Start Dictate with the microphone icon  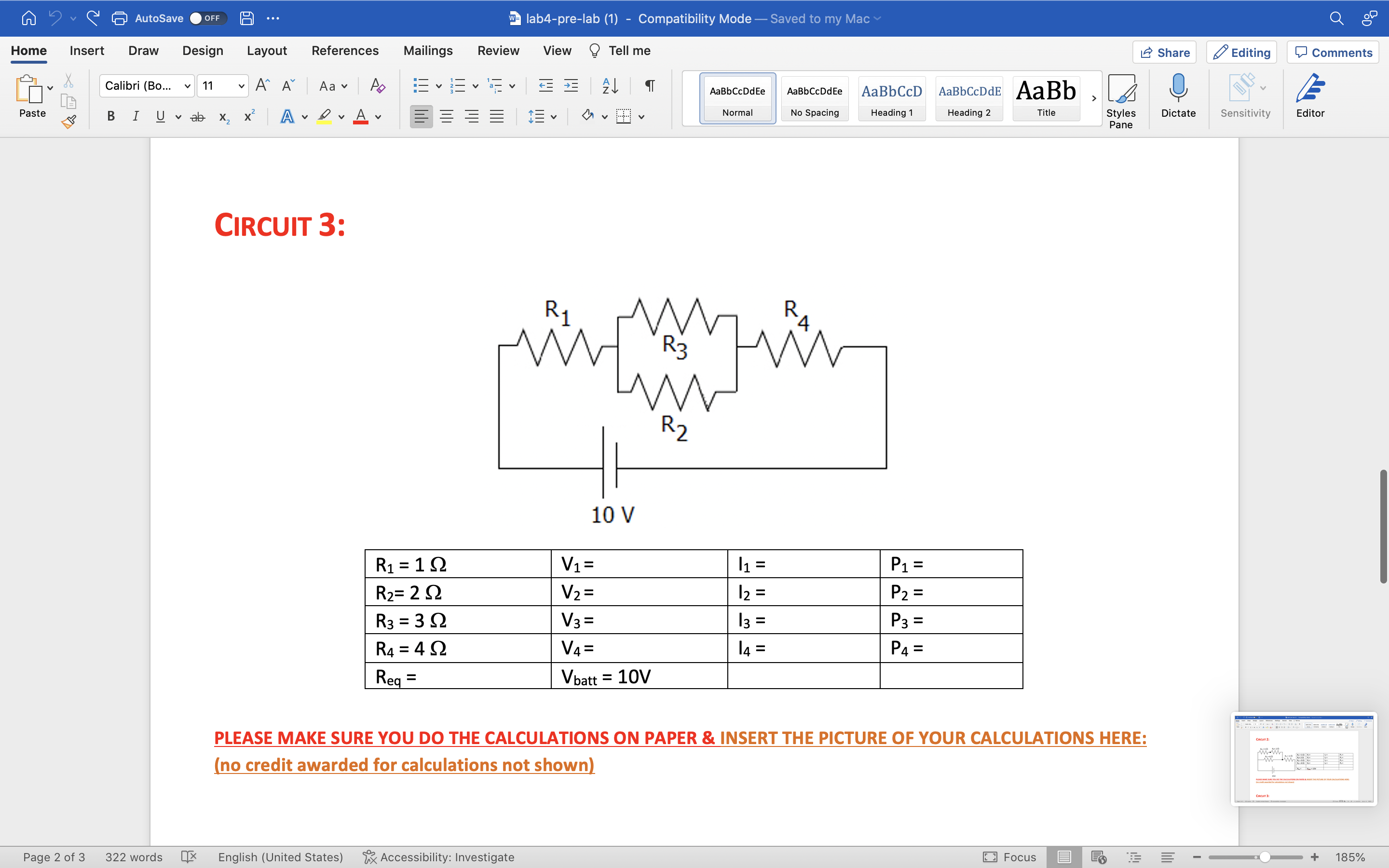click(x=1178, y=96)
